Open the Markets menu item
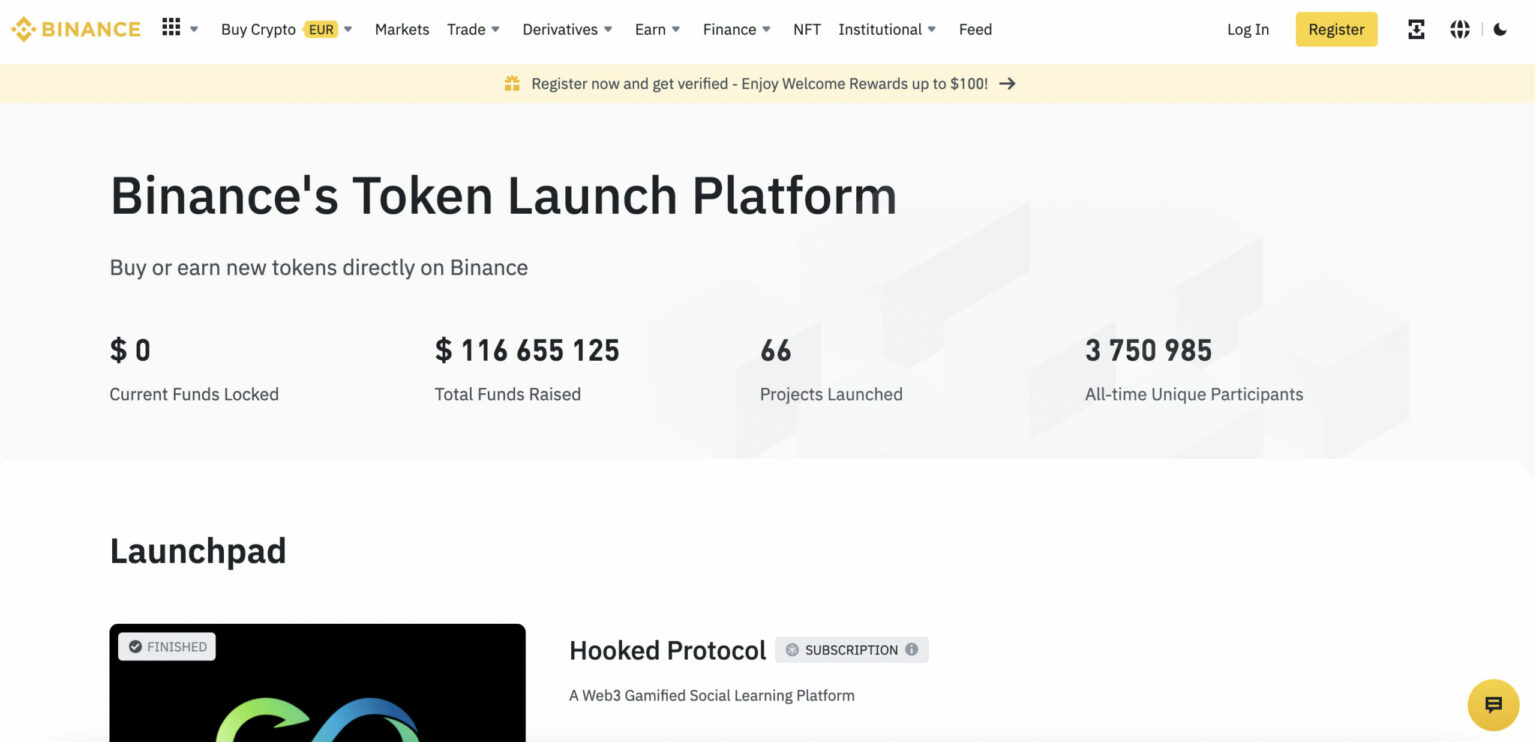1536x742 pixels. (401, 29)
